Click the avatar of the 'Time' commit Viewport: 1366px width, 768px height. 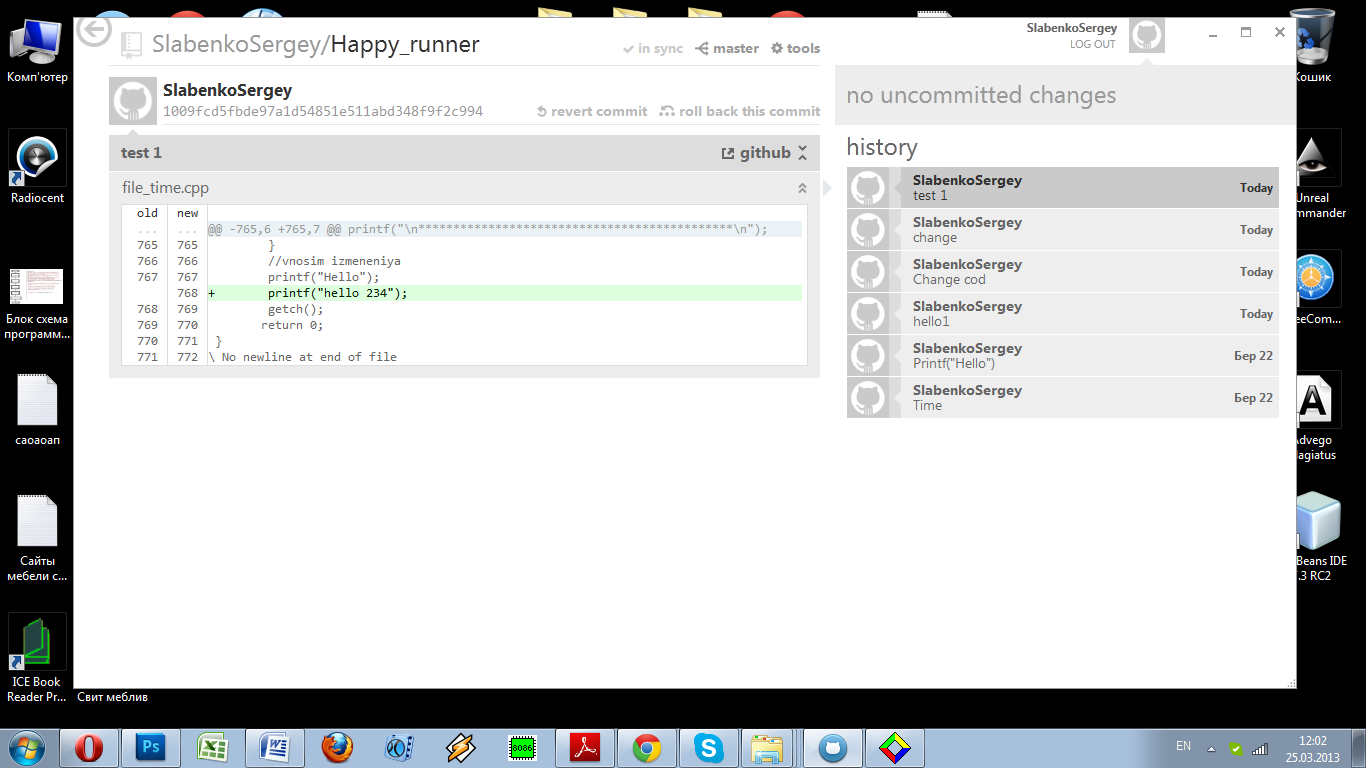[x=867, y=398]
